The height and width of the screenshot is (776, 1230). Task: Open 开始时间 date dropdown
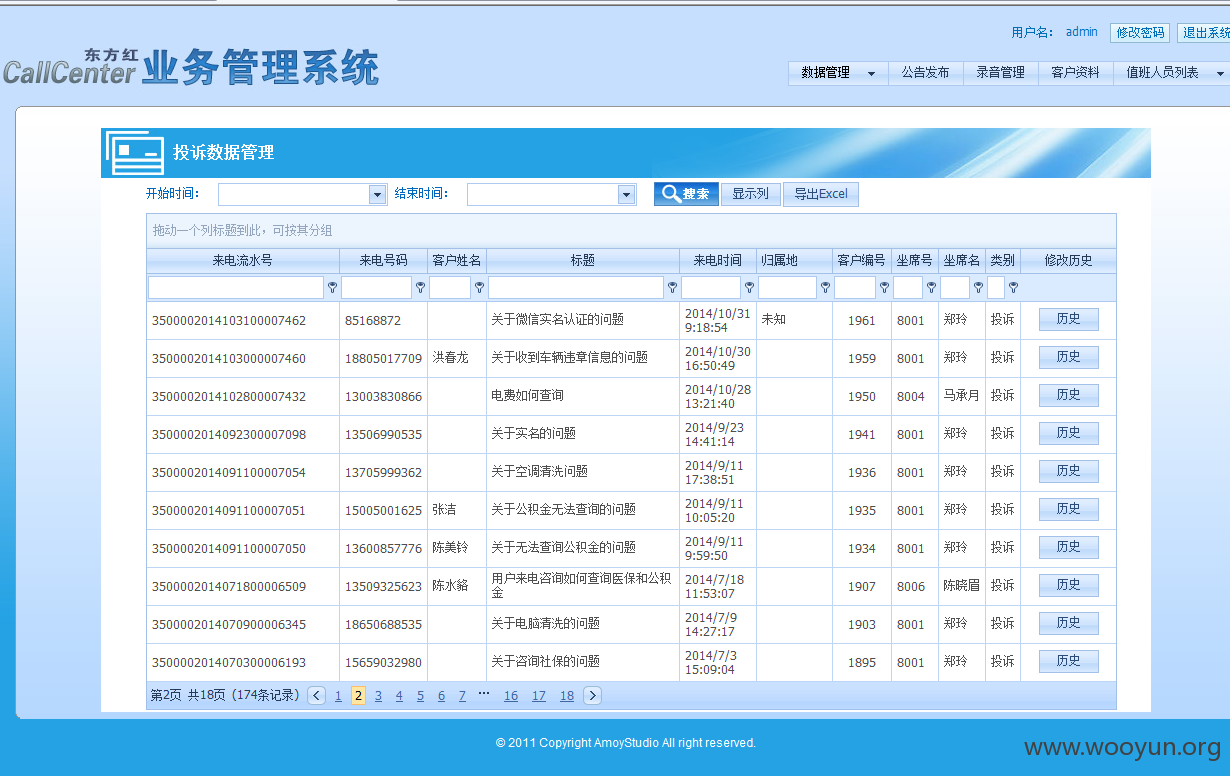(x=377, y=194)
